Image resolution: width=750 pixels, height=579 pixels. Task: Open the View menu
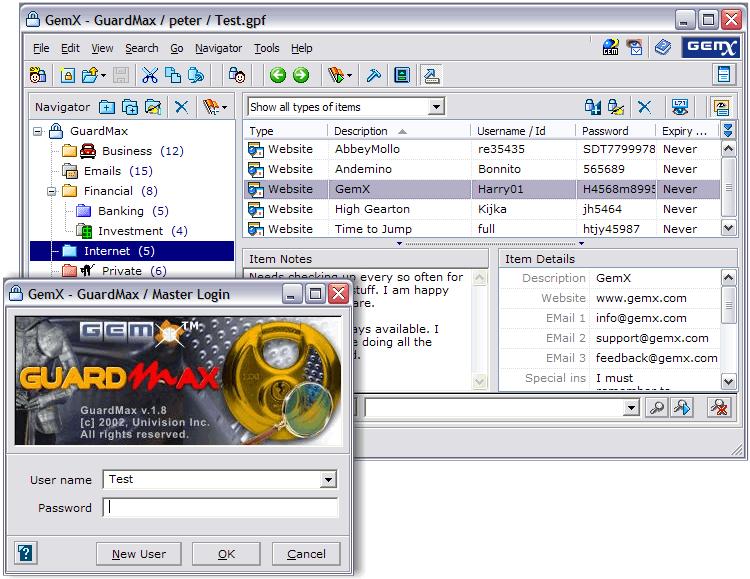102,48
